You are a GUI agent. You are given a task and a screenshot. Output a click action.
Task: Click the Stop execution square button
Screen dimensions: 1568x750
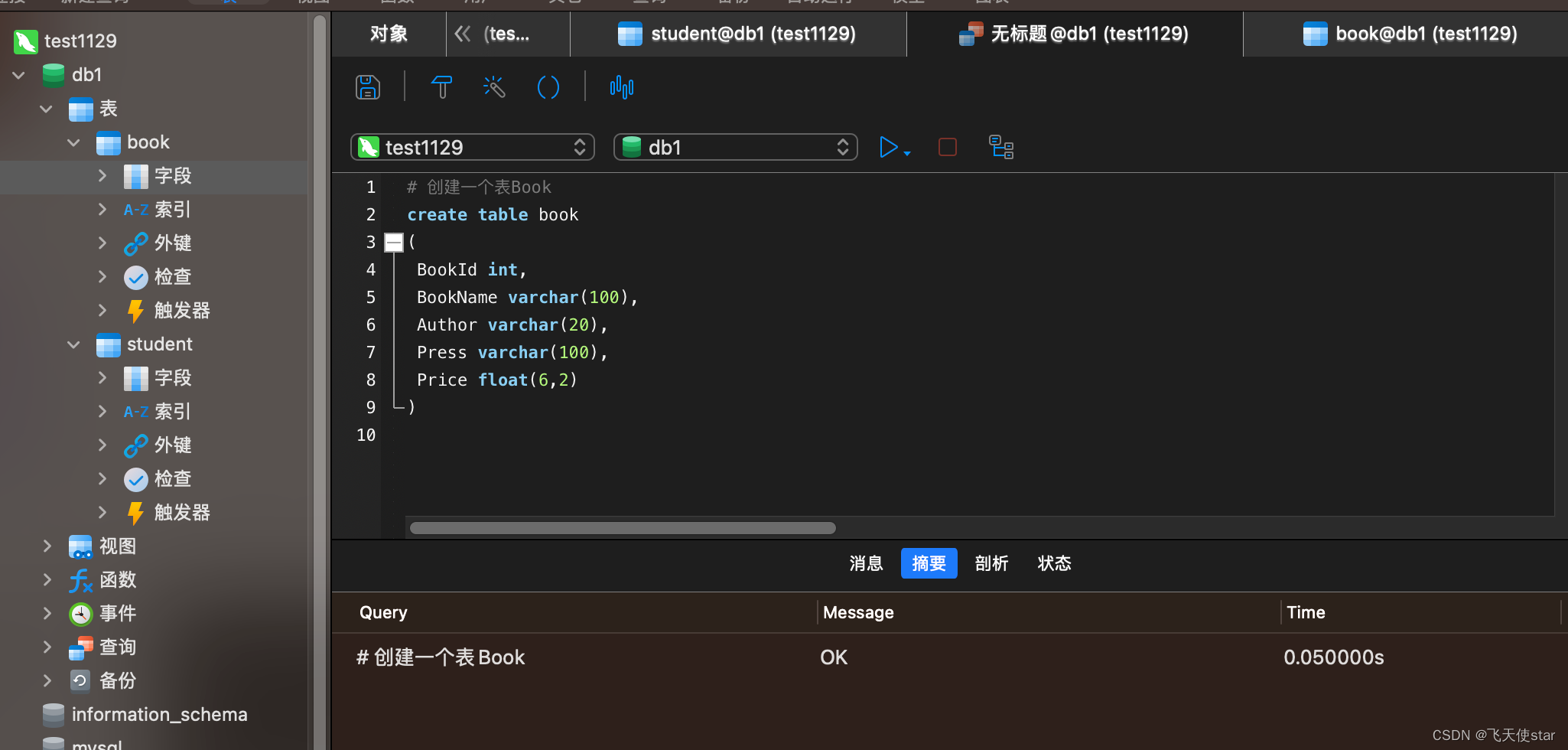[948, 147]
